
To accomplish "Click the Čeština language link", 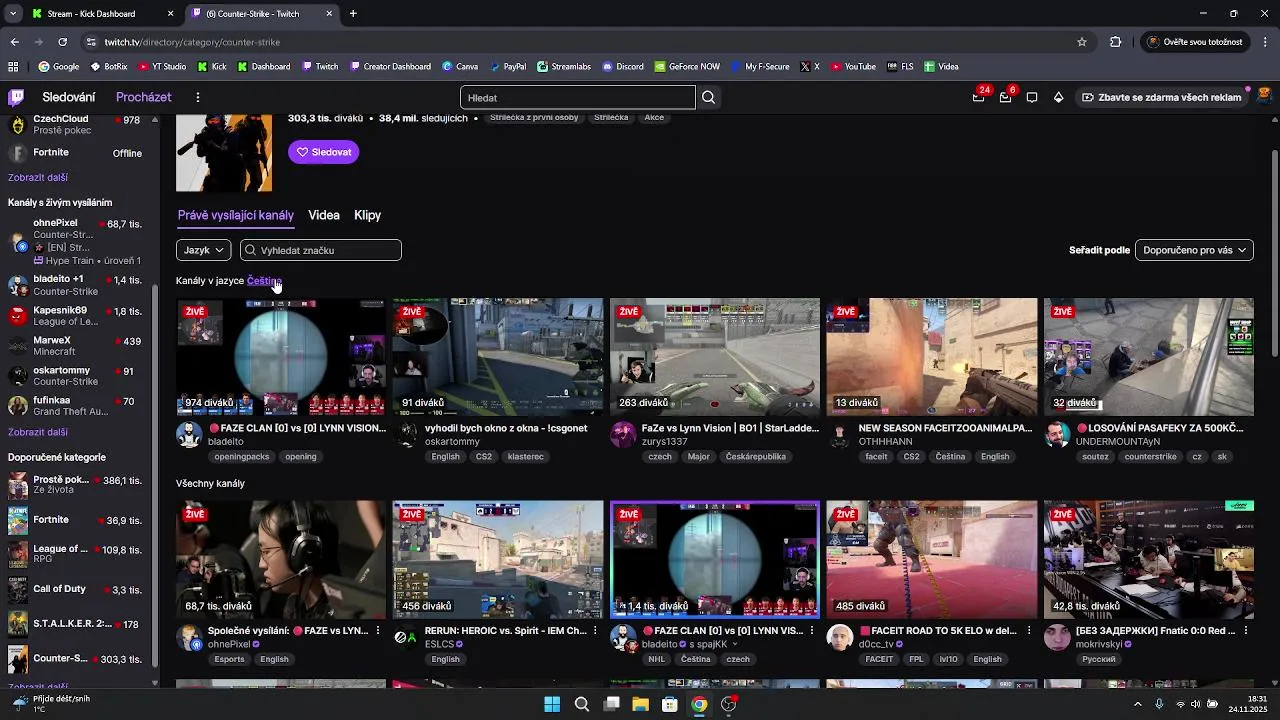I will (x=264, y=281).
